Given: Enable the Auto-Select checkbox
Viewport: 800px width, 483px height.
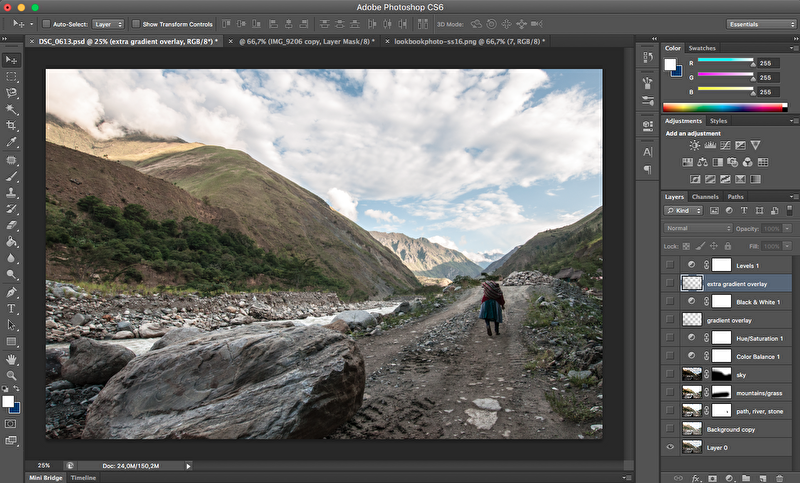Looking at the screenshot, I should coord(46,24).
